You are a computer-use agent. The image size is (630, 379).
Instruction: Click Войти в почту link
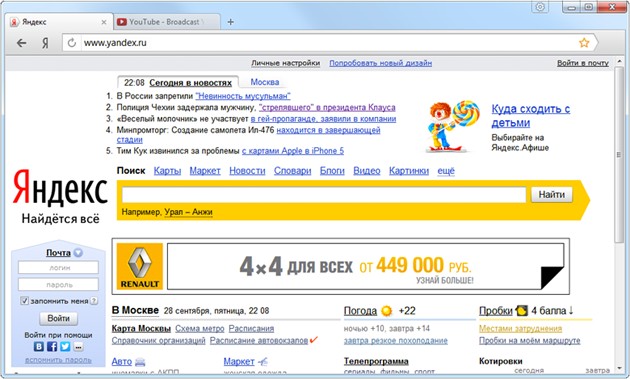(583, 63)
